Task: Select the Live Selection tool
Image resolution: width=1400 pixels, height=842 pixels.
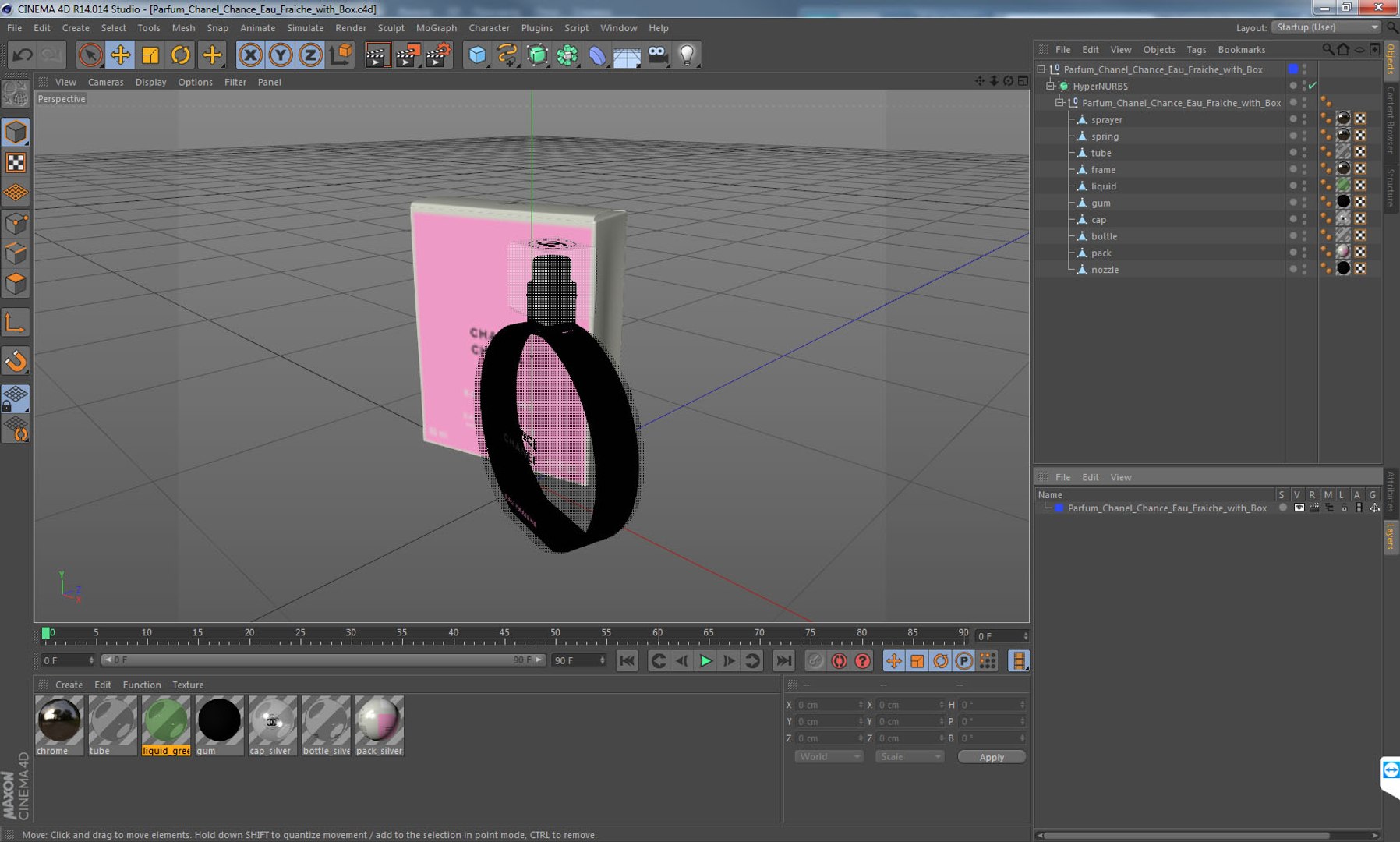Action: 90,55
